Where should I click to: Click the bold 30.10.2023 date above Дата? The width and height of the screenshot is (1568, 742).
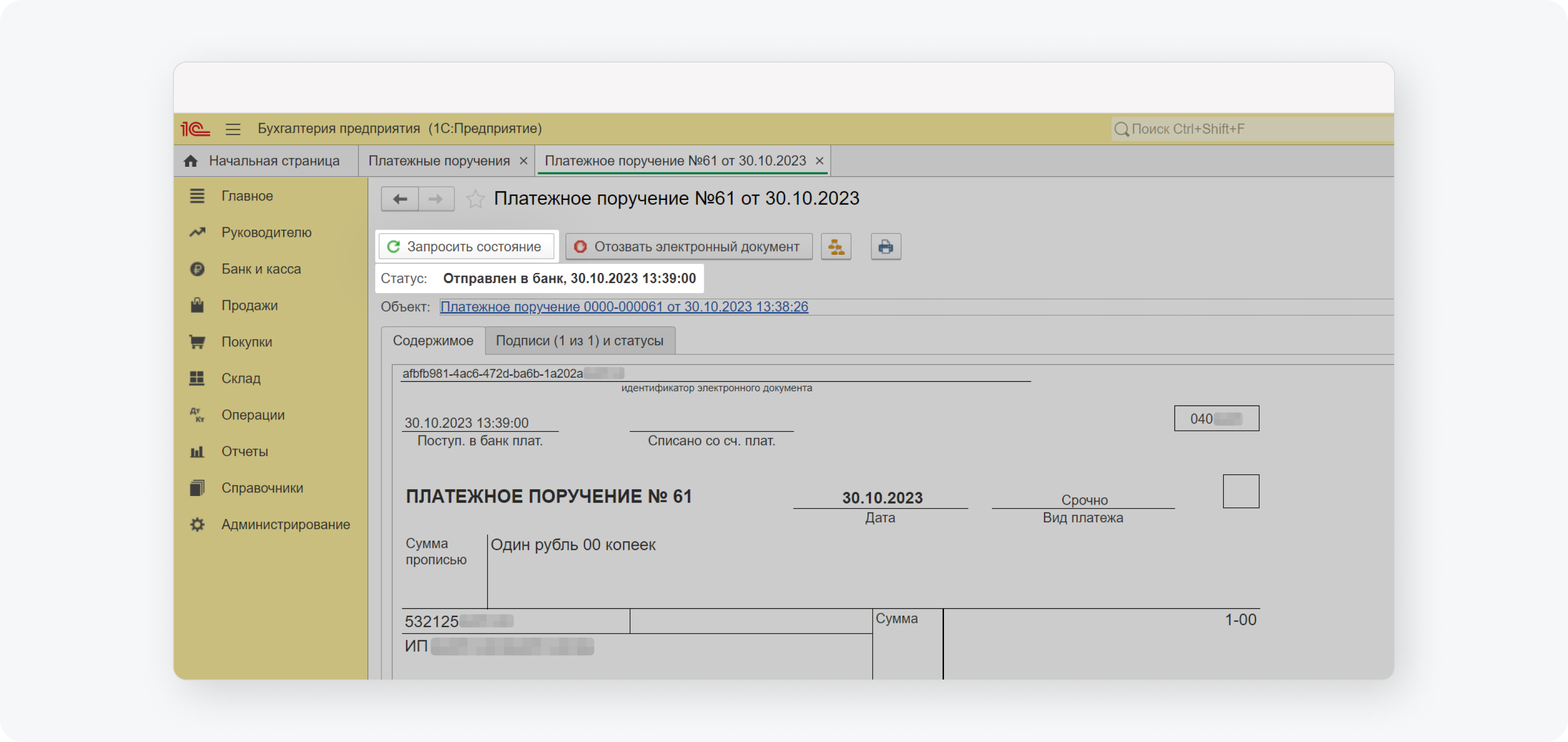pos(882,498)
